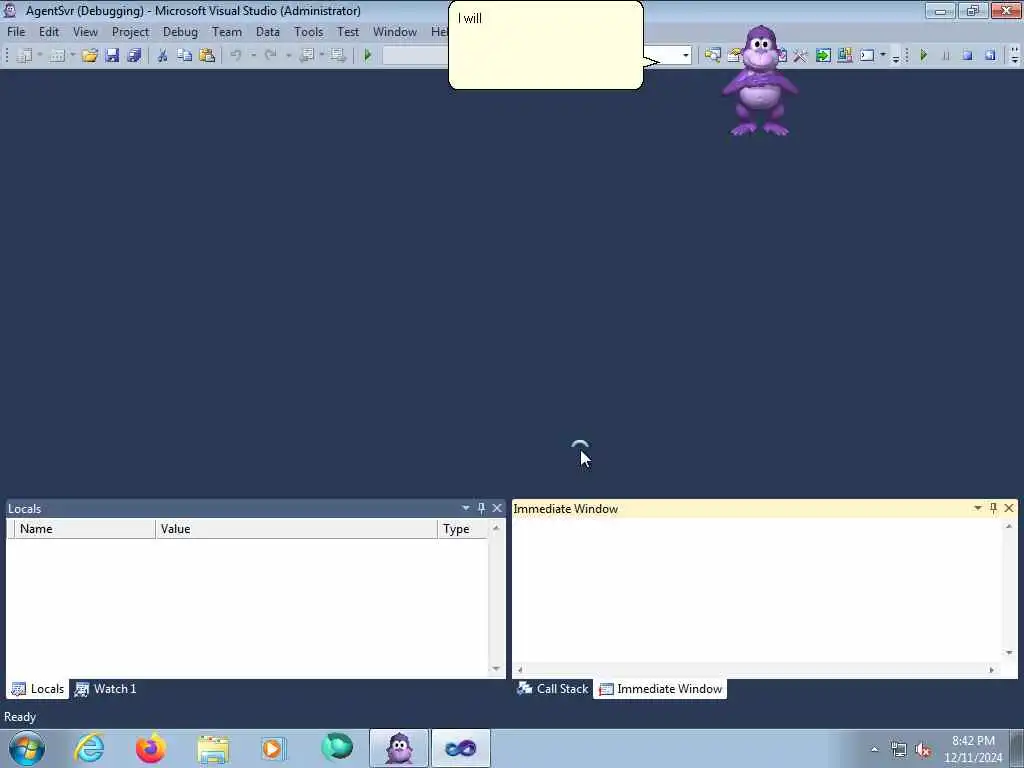The height and width of the screenshot is (768, 1024).
Task: Click the purple Bonzi gorilla character
Action: click(x=760, y=81)
